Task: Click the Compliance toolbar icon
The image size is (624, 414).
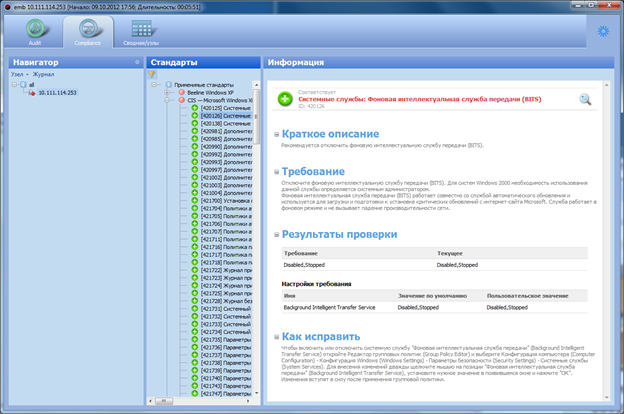Action: point(87,33)
